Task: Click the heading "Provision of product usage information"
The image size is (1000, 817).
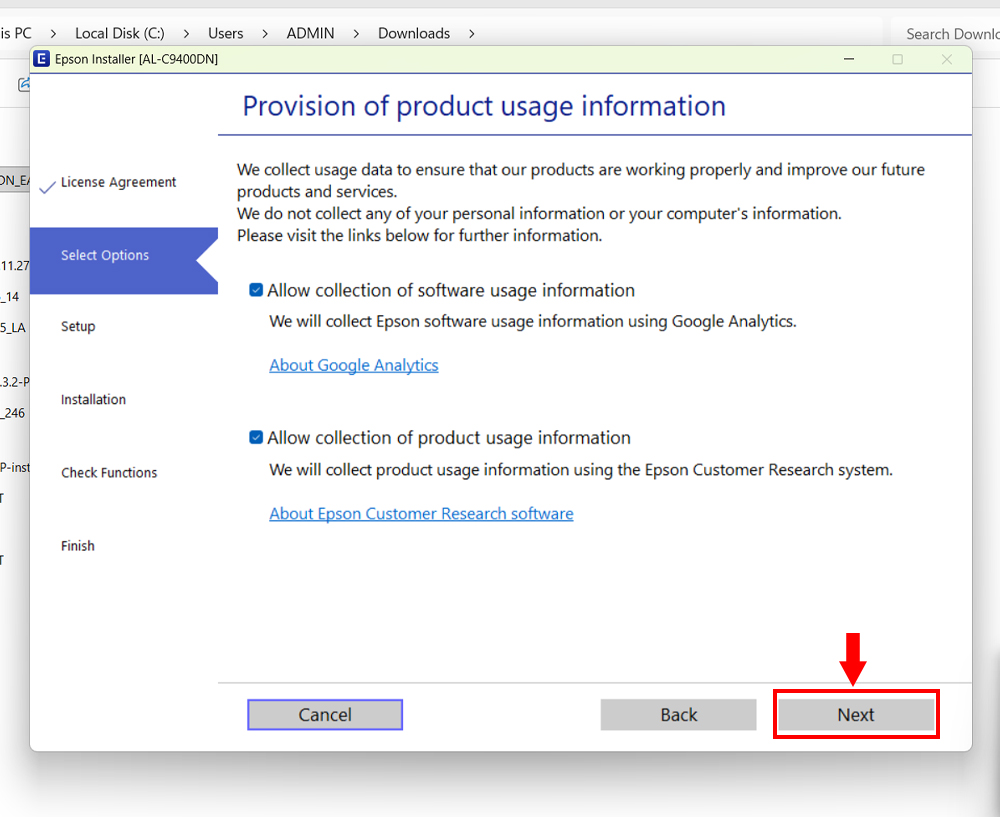Action: click(484, 107)
